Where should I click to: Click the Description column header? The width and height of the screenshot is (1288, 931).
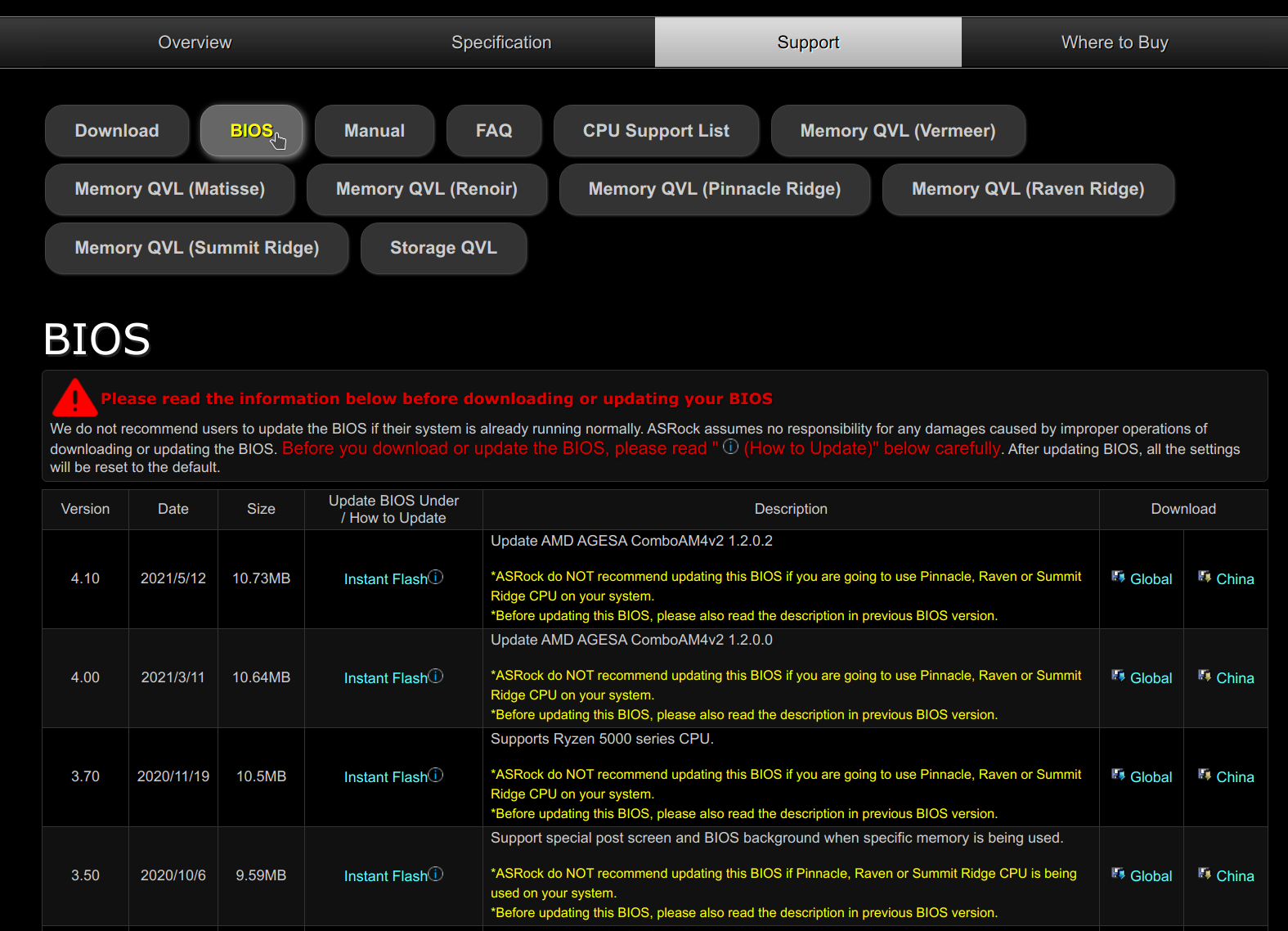pos(791,509)
